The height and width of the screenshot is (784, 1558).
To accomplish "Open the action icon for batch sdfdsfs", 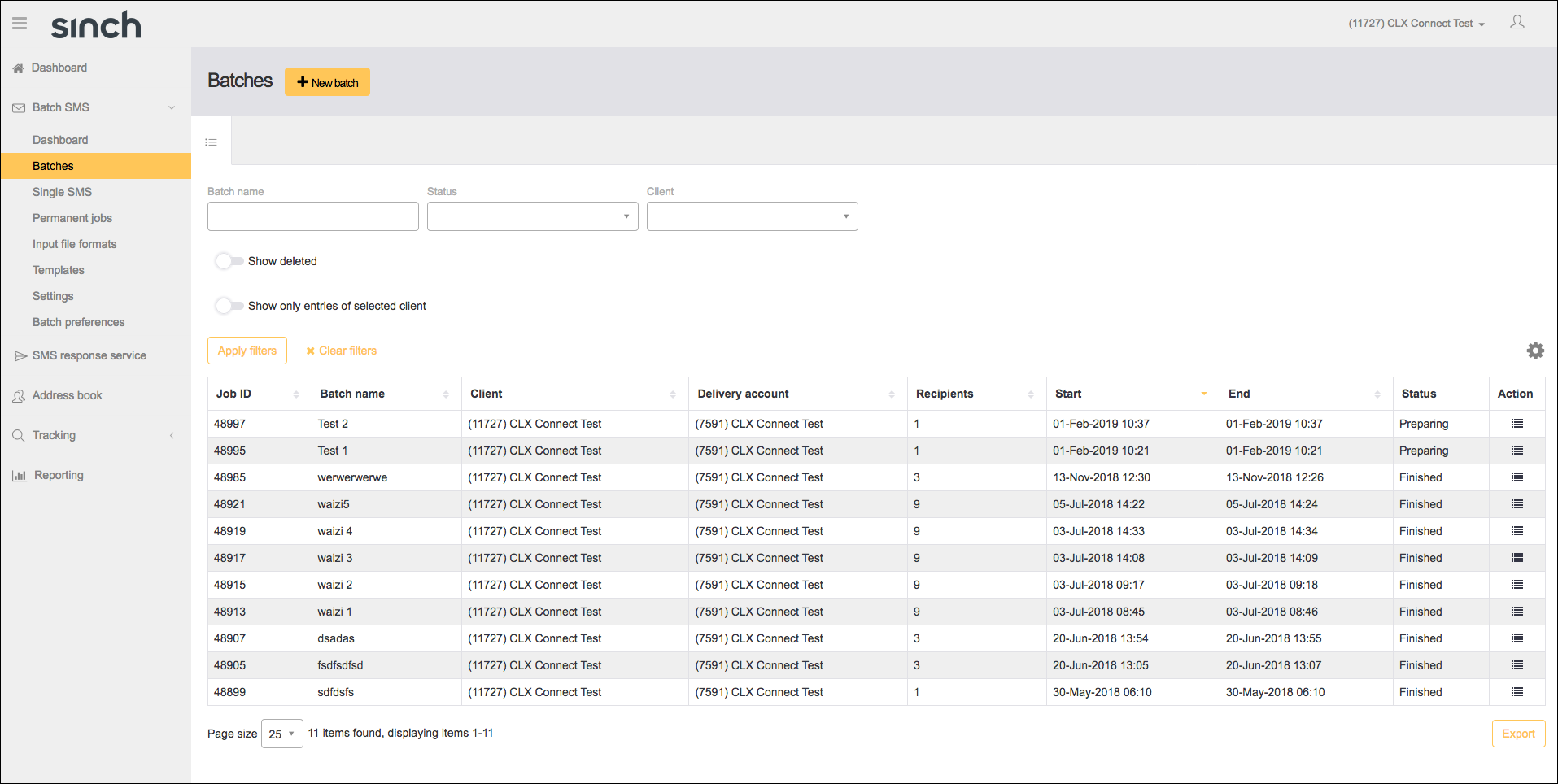I will pos(1517,692).
